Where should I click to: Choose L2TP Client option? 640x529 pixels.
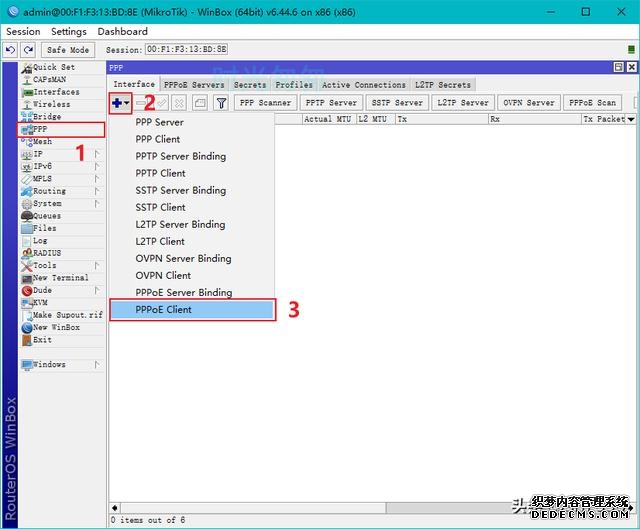192,242
